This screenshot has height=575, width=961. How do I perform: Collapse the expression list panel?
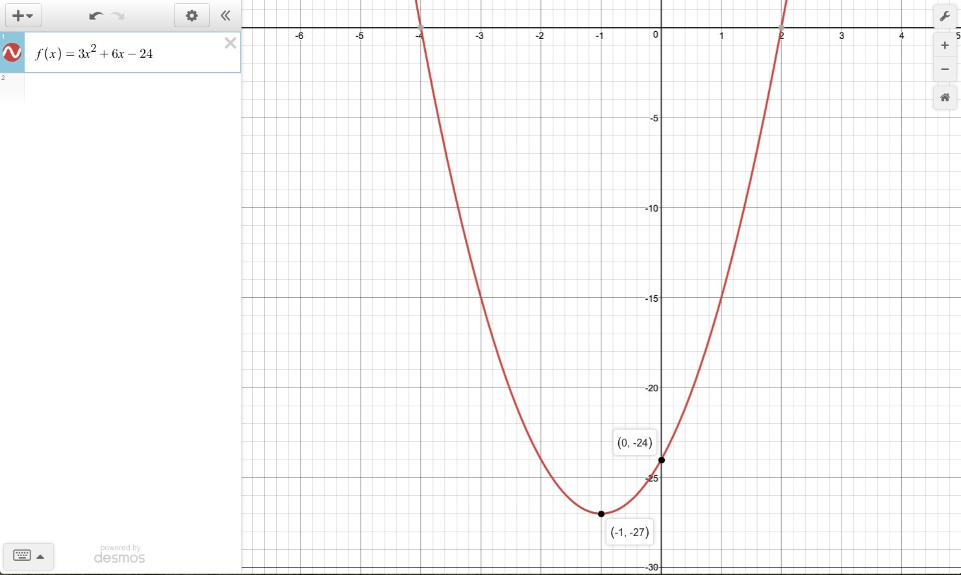click(x=225, y=16)
